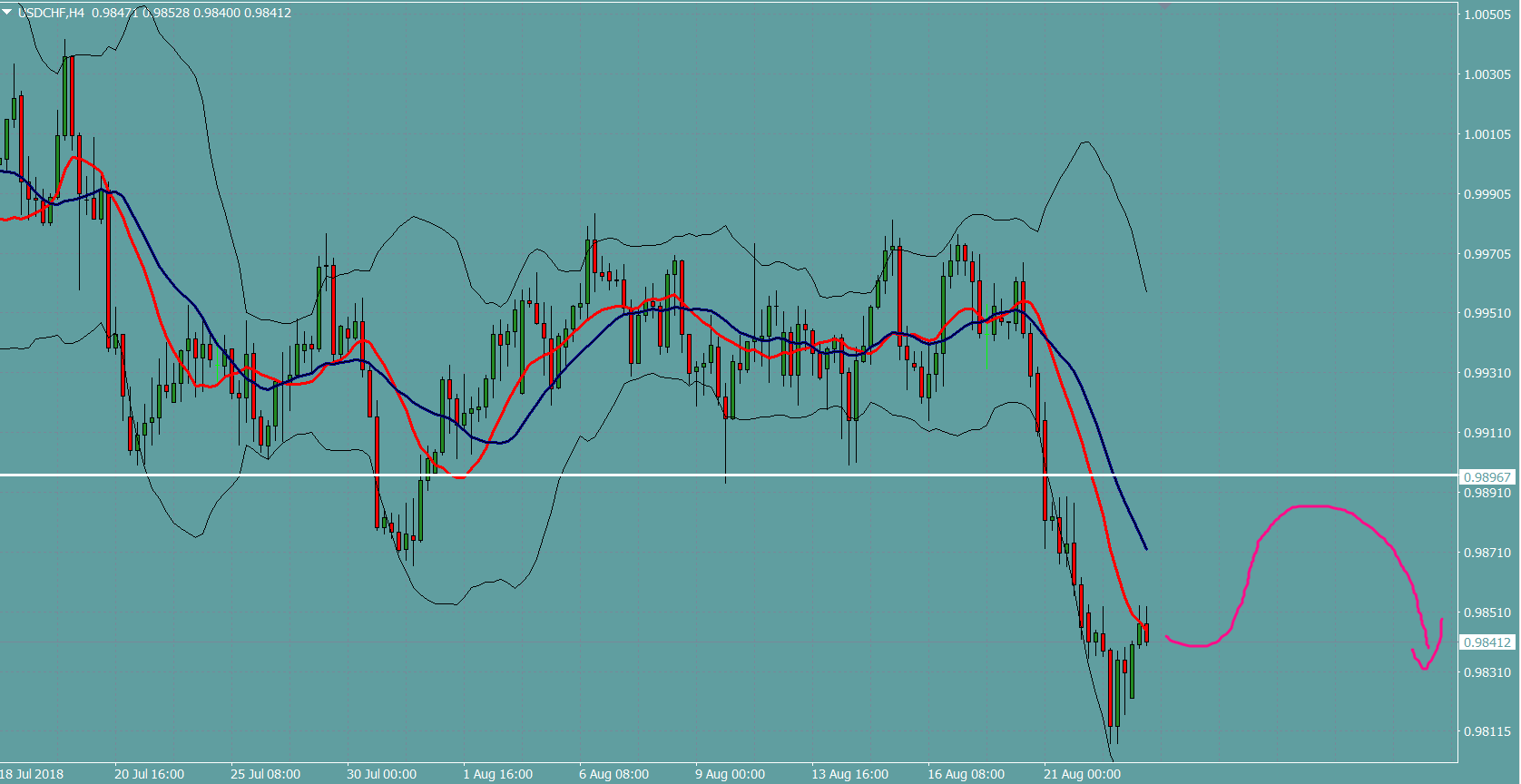Click the USDCHF,H4 chart title text

tap(51, 13)
